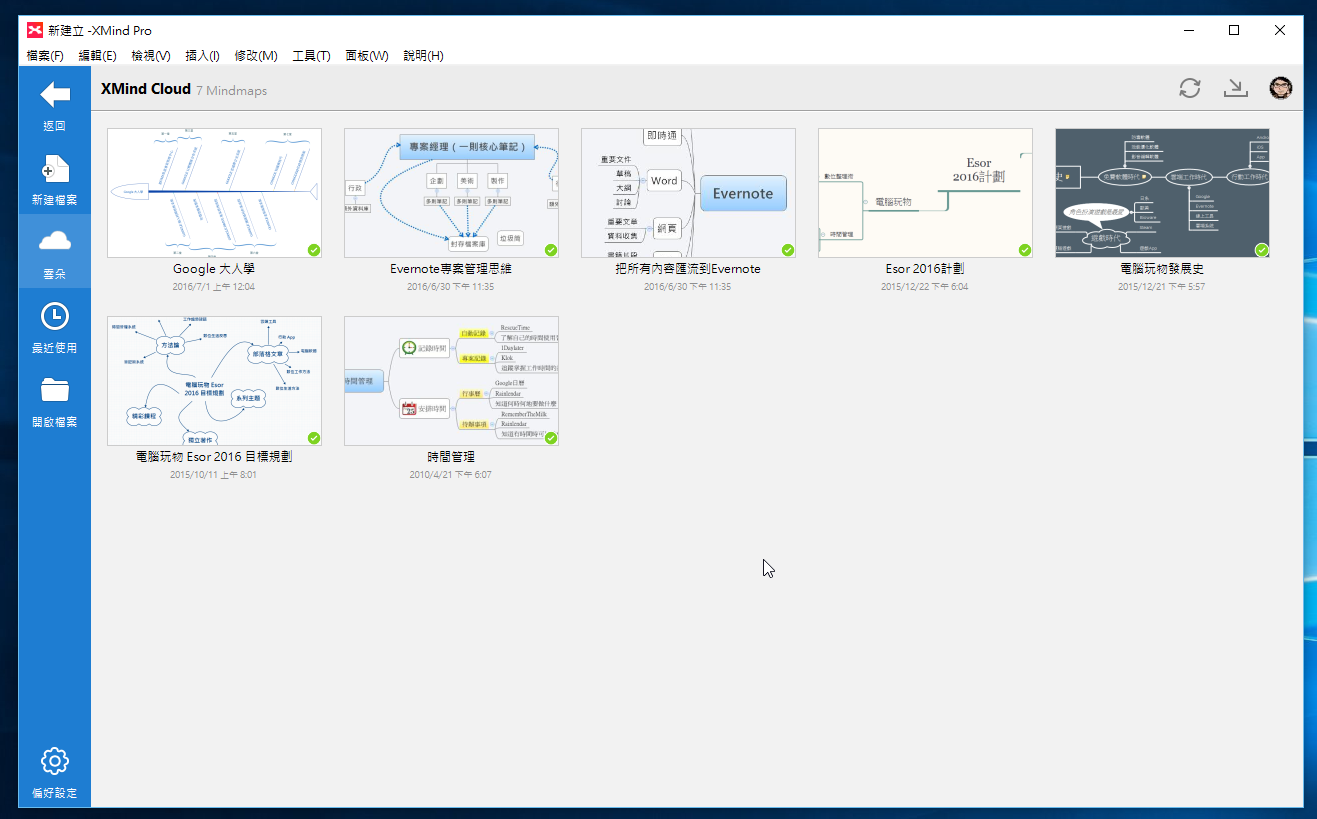Open the 面板(W) menu
Screen dimensions: 1317x819
[367, 55]
